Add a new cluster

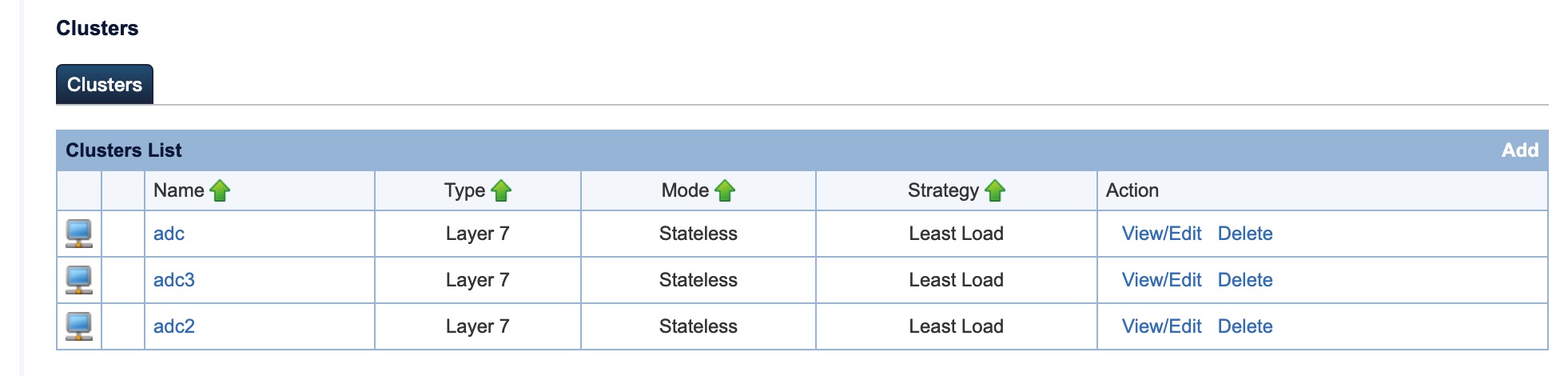click(x=1519, y=150)
